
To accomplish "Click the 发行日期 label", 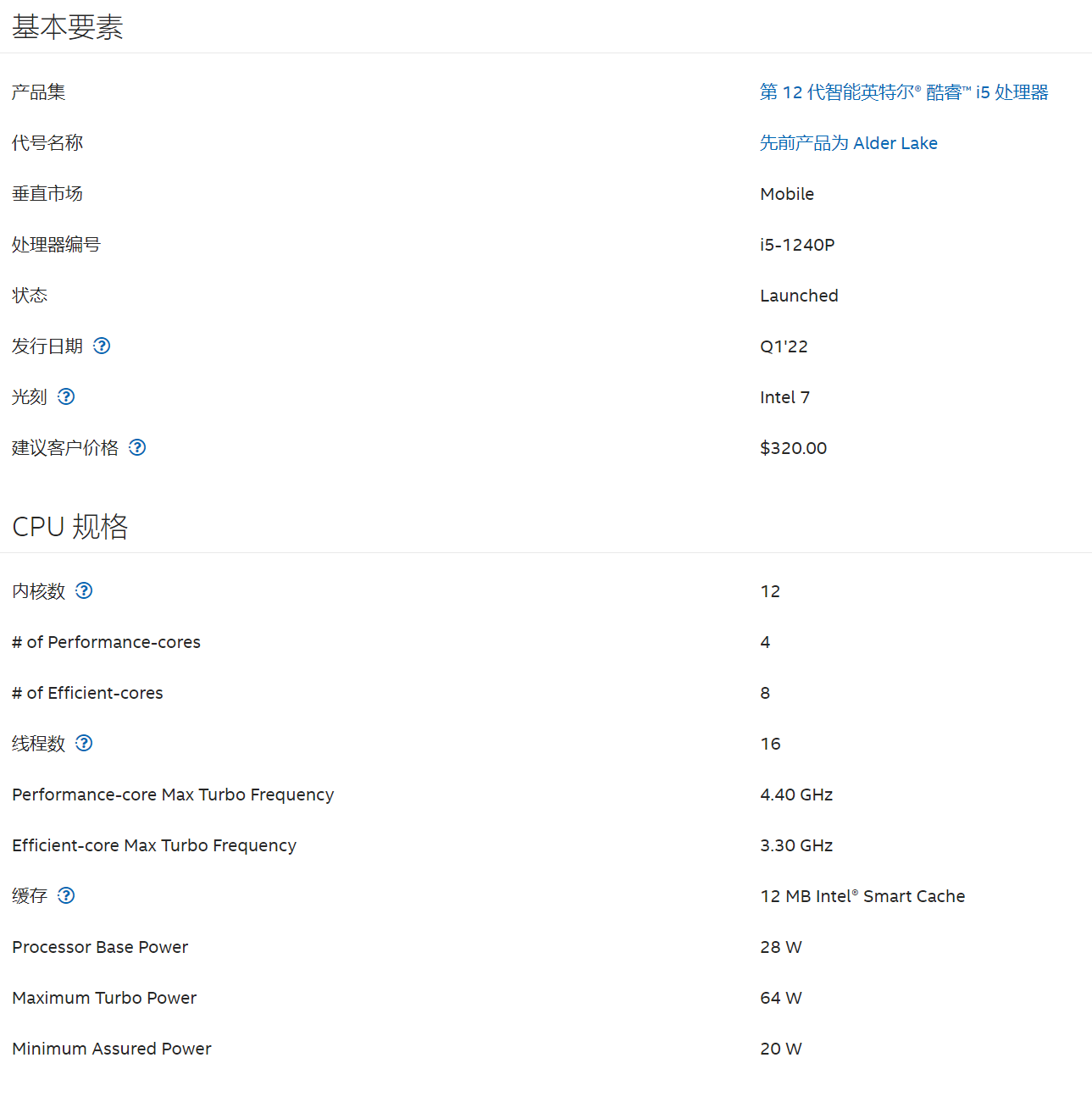I will click(x=47, y=346).
